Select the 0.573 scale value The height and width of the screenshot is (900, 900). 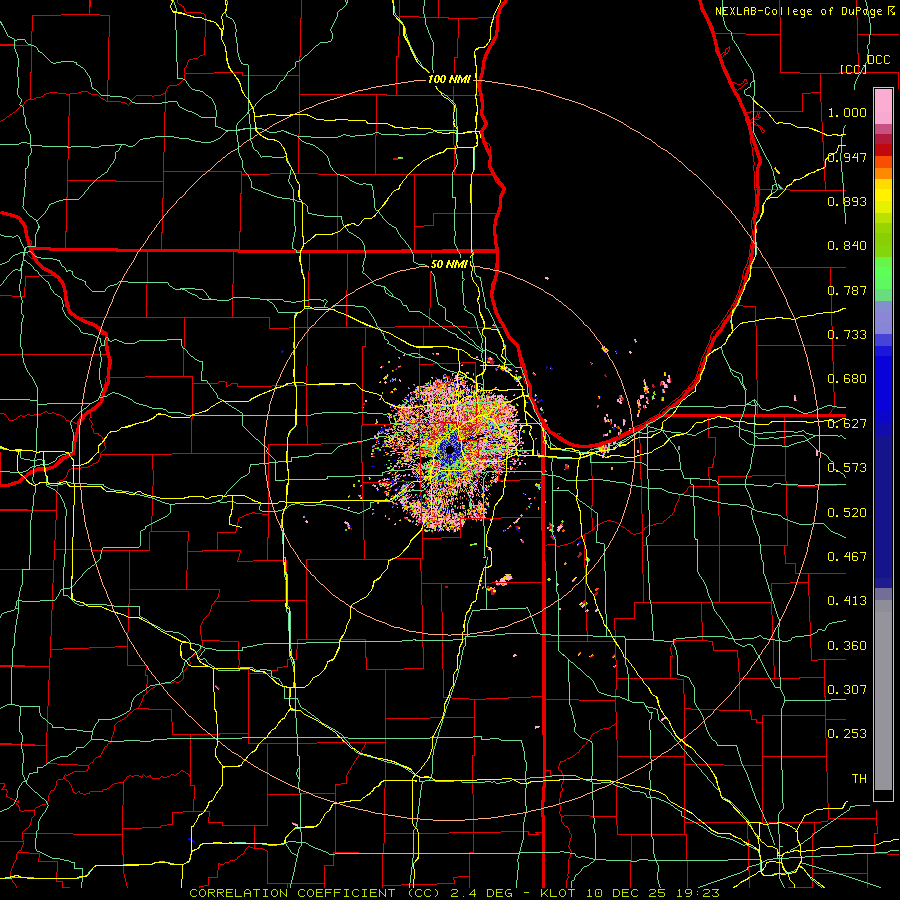coord(847,468)
